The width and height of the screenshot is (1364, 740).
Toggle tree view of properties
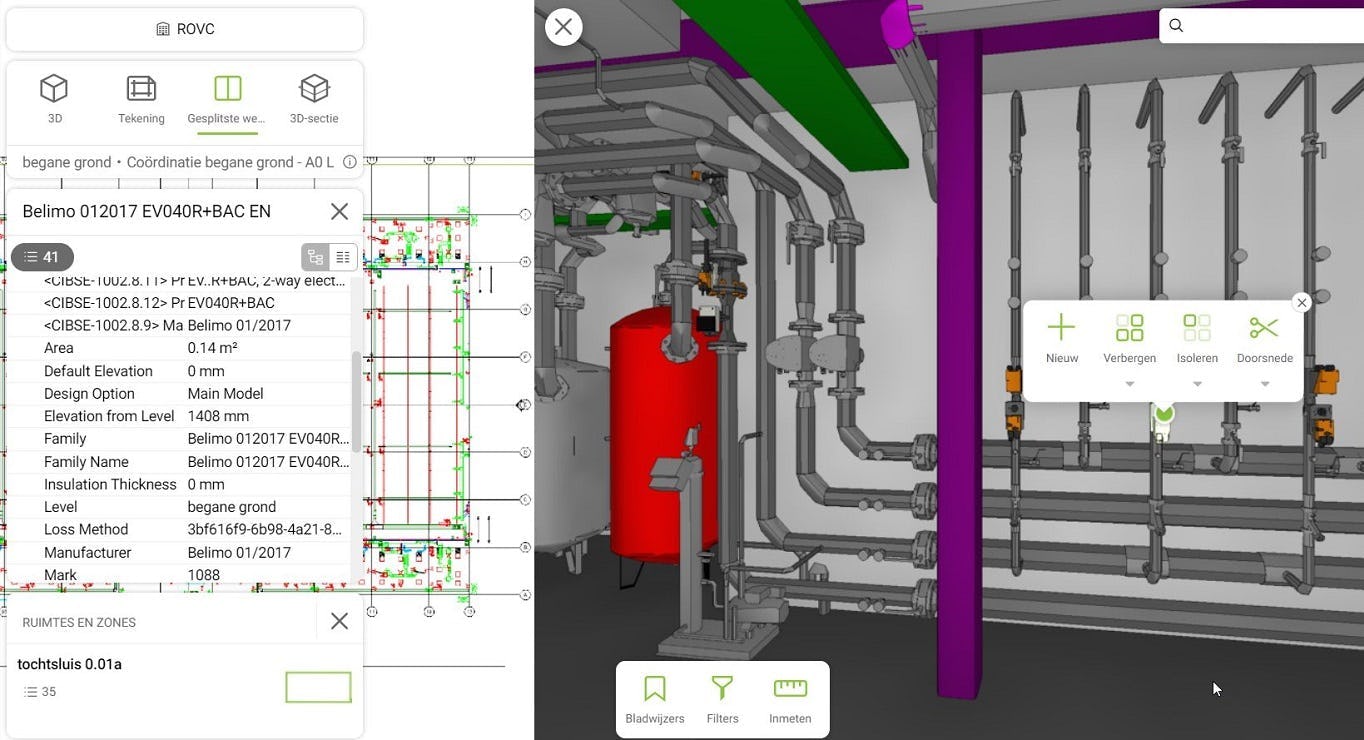point(315,257)
